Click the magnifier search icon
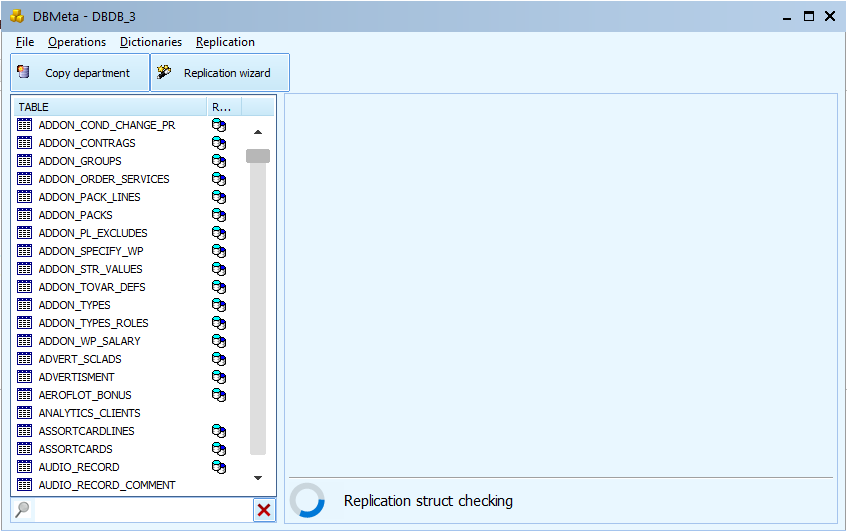 [22, 510]
